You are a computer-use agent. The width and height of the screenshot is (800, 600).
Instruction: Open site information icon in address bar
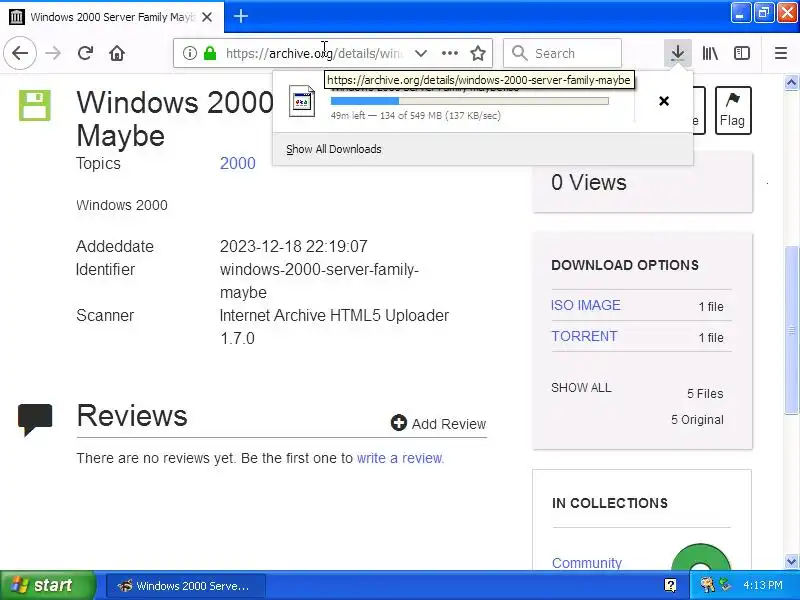point(189,53)
